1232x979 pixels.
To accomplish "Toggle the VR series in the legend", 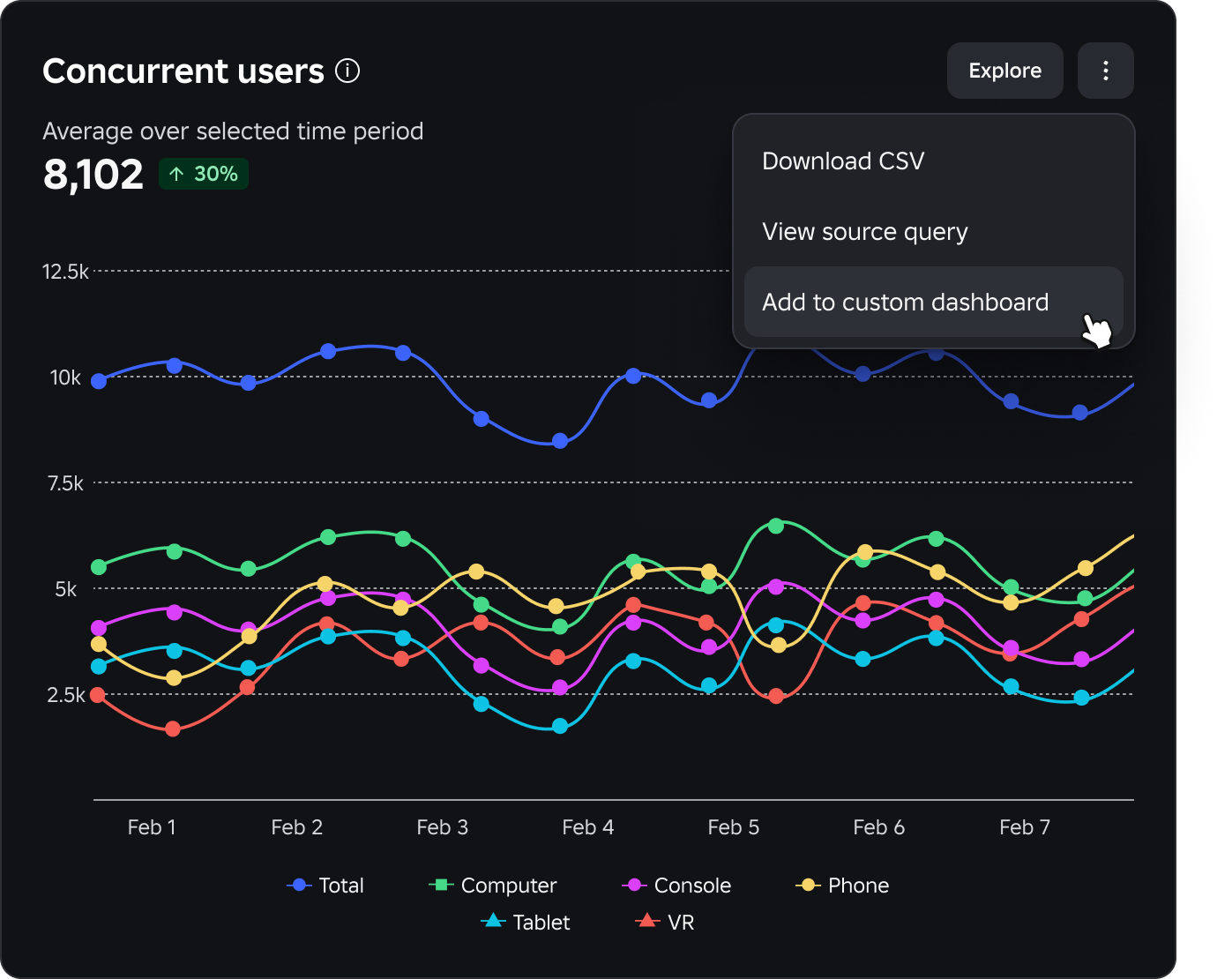I will pyautogui.click(x=665, y=922).
